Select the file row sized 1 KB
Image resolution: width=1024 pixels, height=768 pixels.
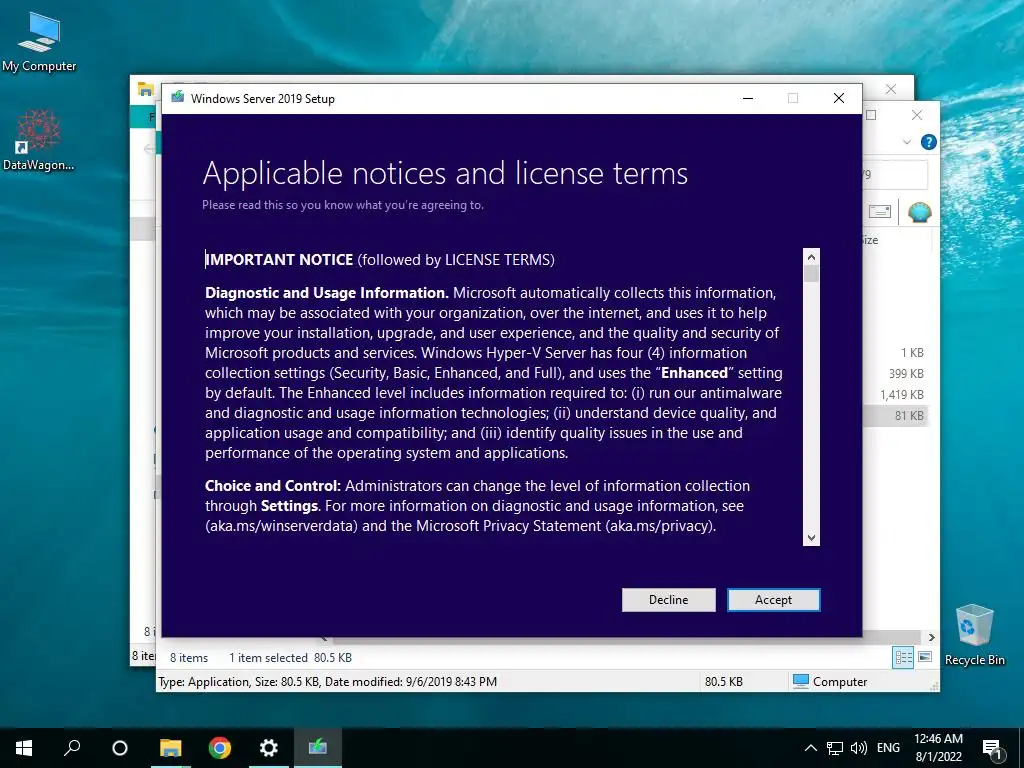[895, 353]
